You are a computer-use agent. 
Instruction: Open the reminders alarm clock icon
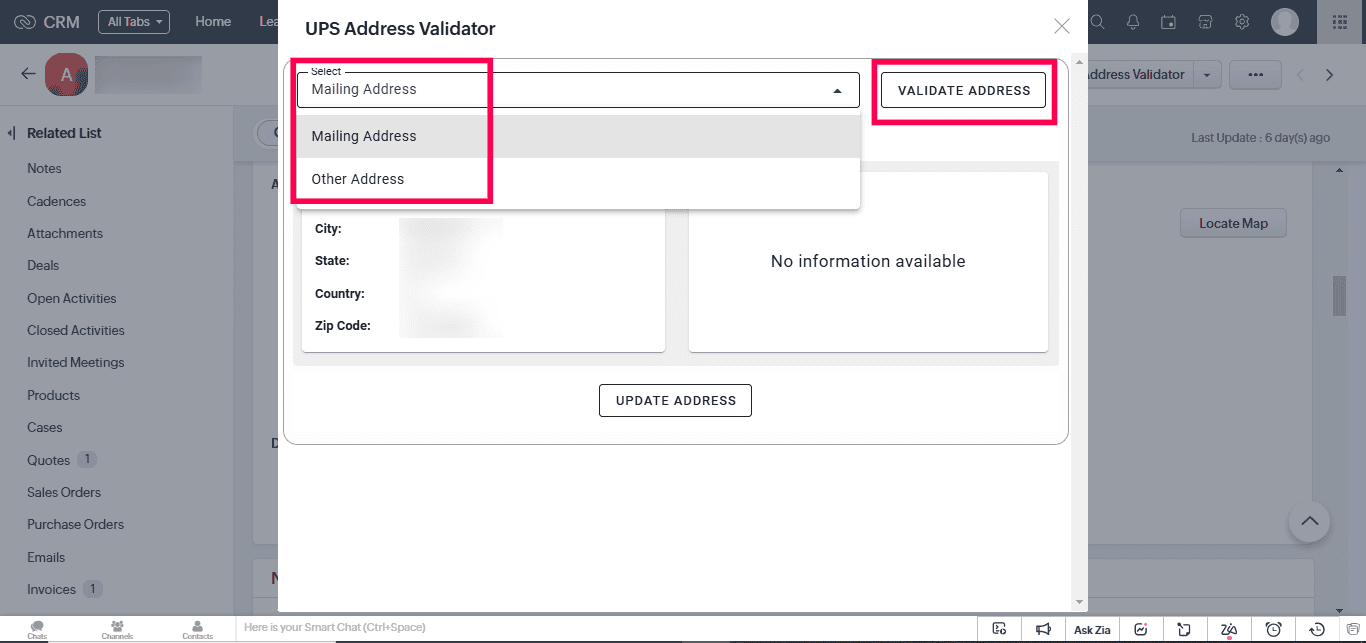point(1274,629)
